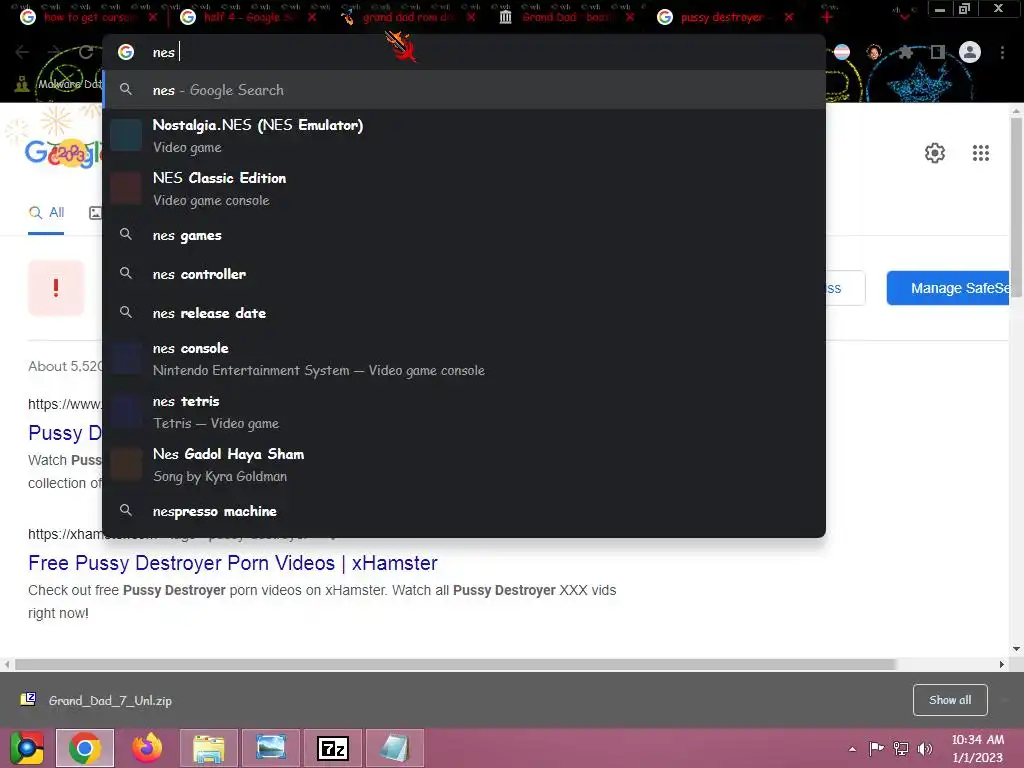The width and height of the screenshot is (1024, 768).
Task: Pick the 'nes tetris' suggestion
Action: click(x=464, y=411)
